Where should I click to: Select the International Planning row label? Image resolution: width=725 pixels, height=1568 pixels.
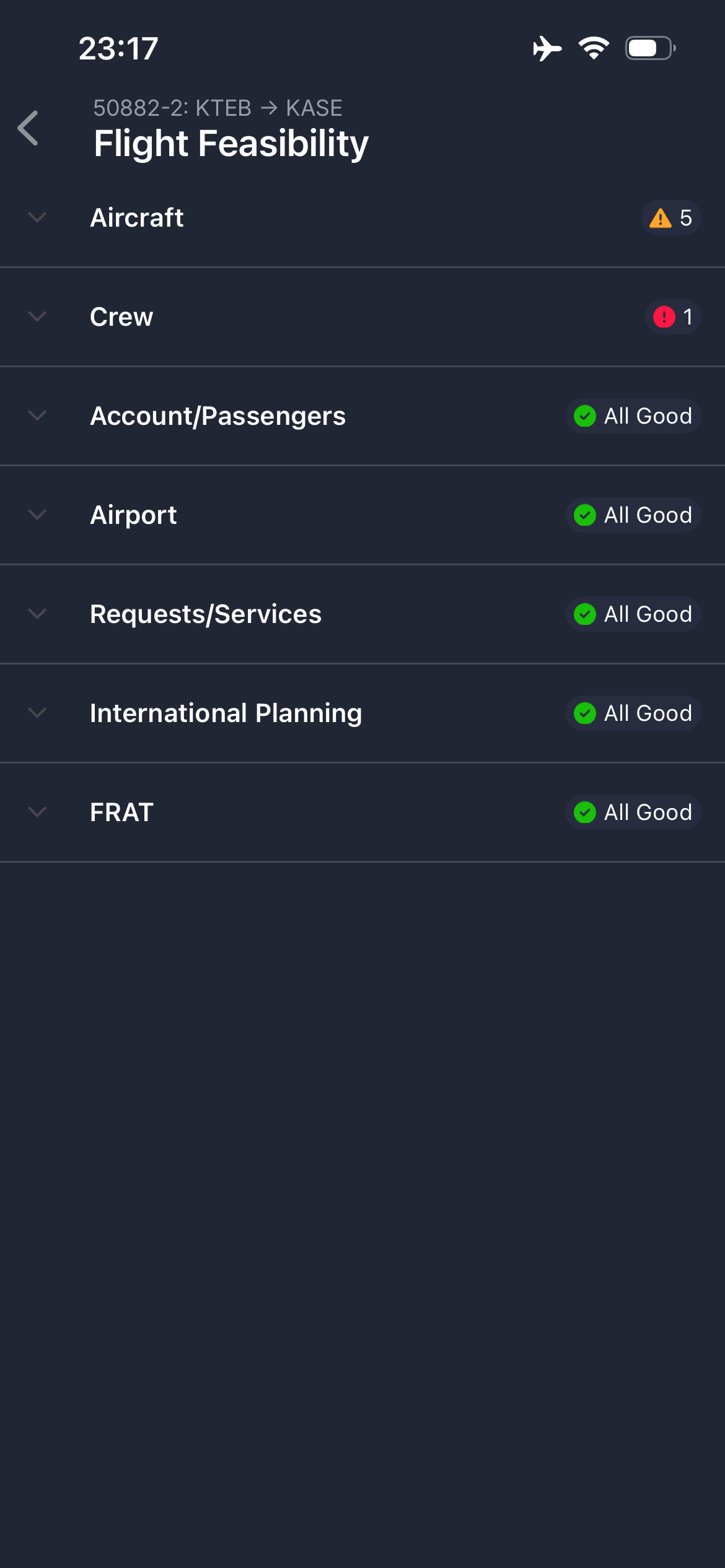[x=226, y=713]
